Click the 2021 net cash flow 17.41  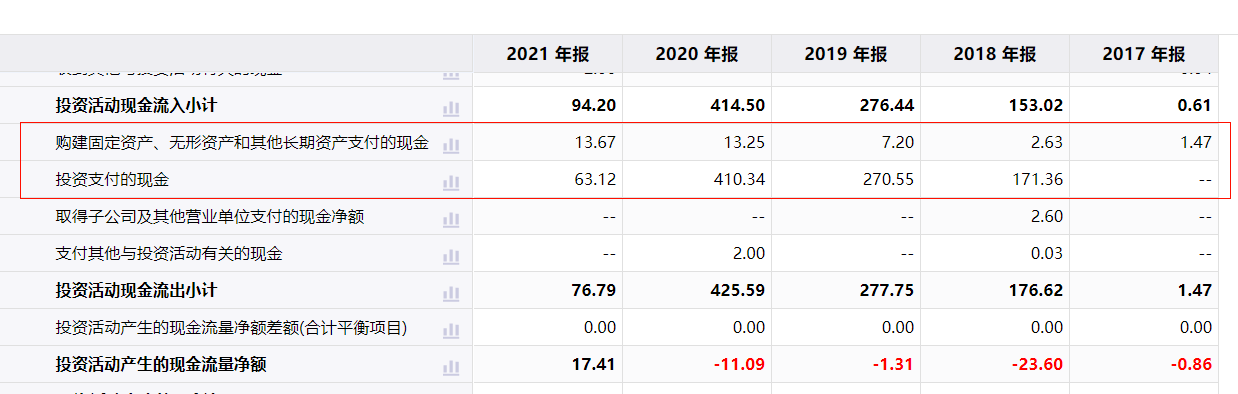(x=594, y=365)
